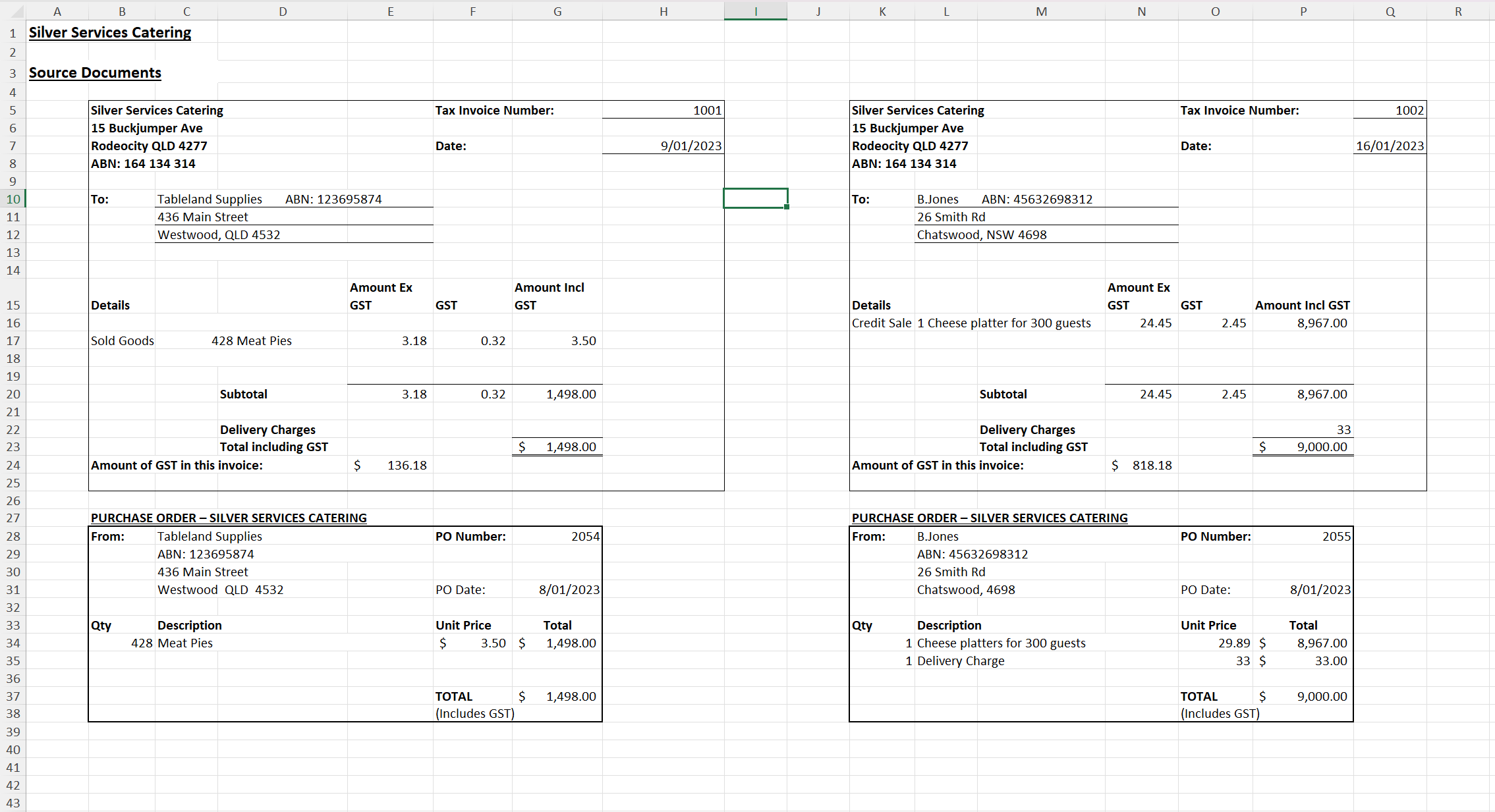Click the date 16/01/2023 cell

click(x=1389, y=146)
